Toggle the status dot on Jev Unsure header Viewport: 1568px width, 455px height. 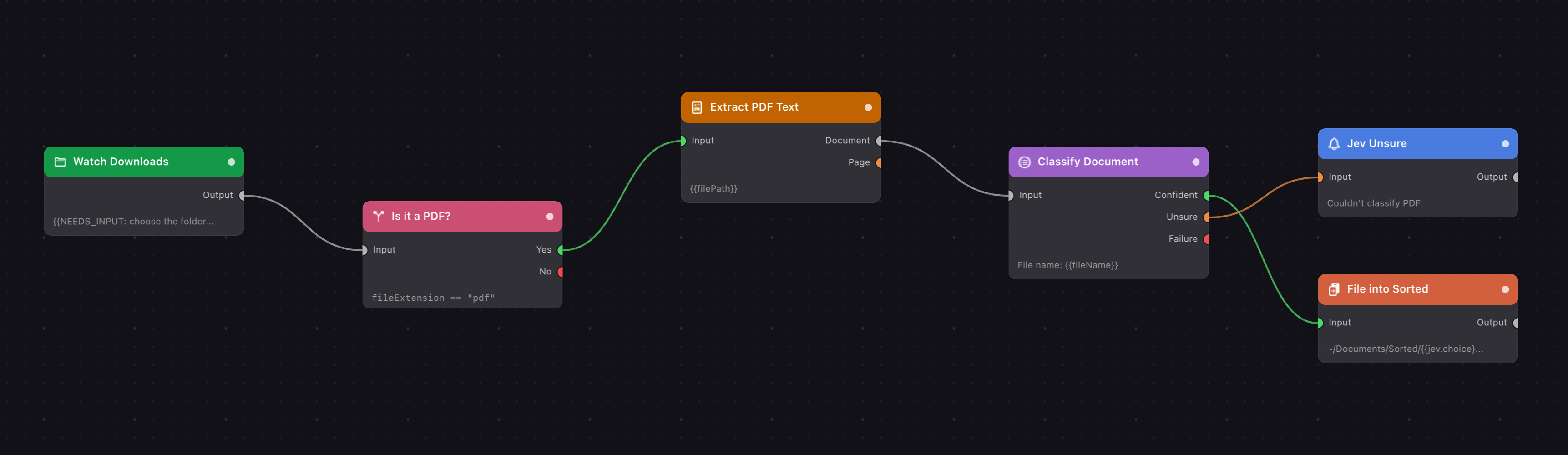1505,144
